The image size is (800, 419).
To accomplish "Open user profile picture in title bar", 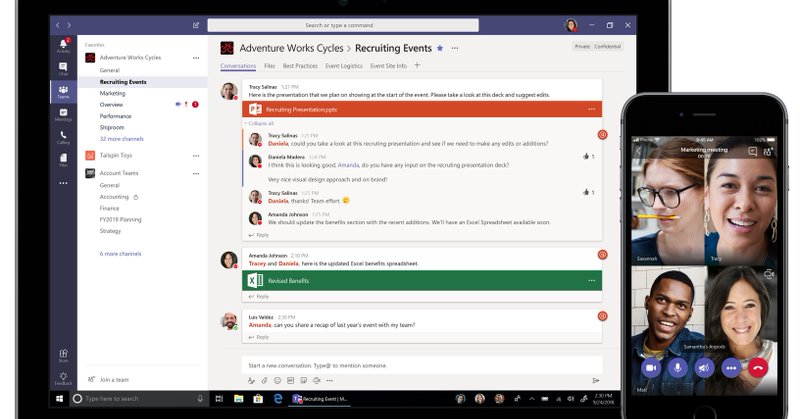I will tap(571, 25).
